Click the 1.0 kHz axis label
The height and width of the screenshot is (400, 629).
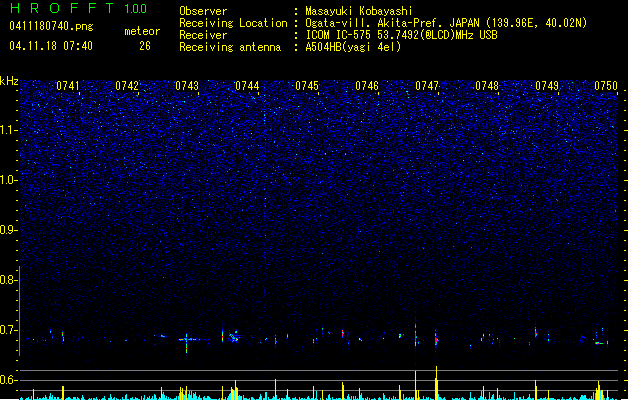click(x=7, y=180)
